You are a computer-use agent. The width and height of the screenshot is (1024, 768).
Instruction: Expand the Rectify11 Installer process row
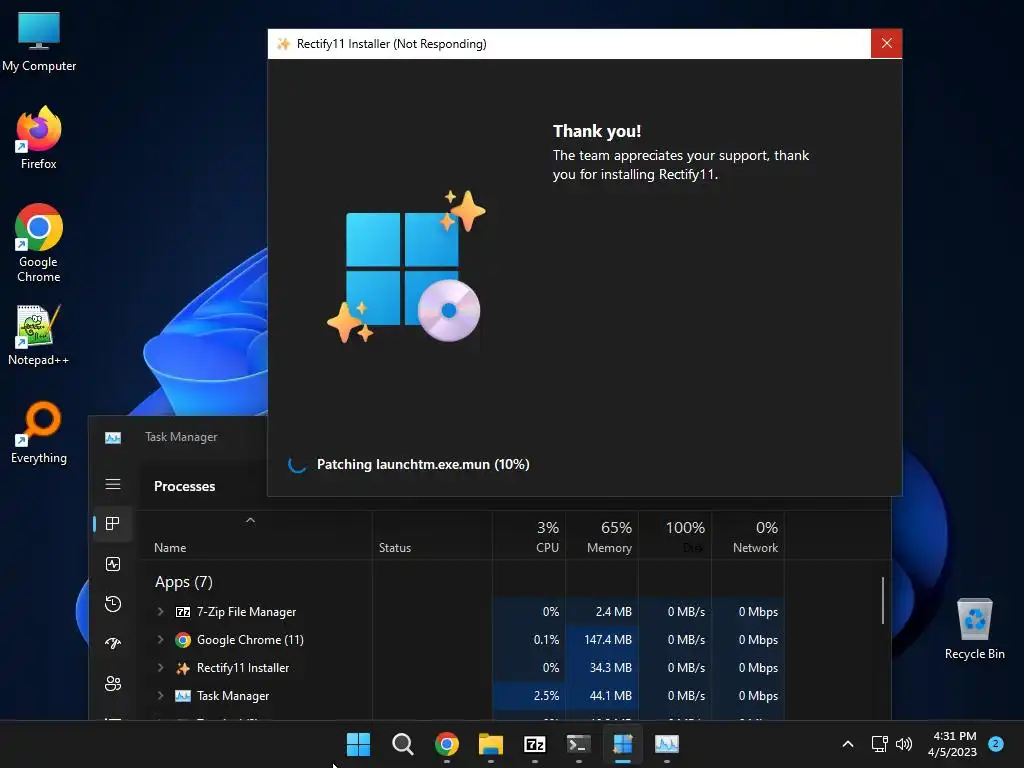(161, 668)
